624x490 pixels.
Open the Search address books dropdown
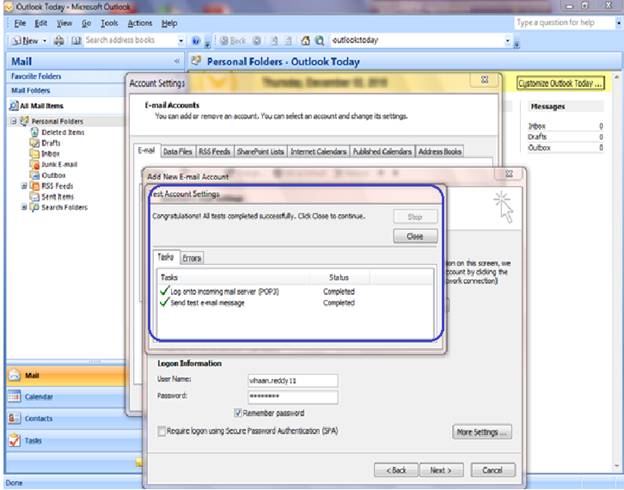coord(181,41)
